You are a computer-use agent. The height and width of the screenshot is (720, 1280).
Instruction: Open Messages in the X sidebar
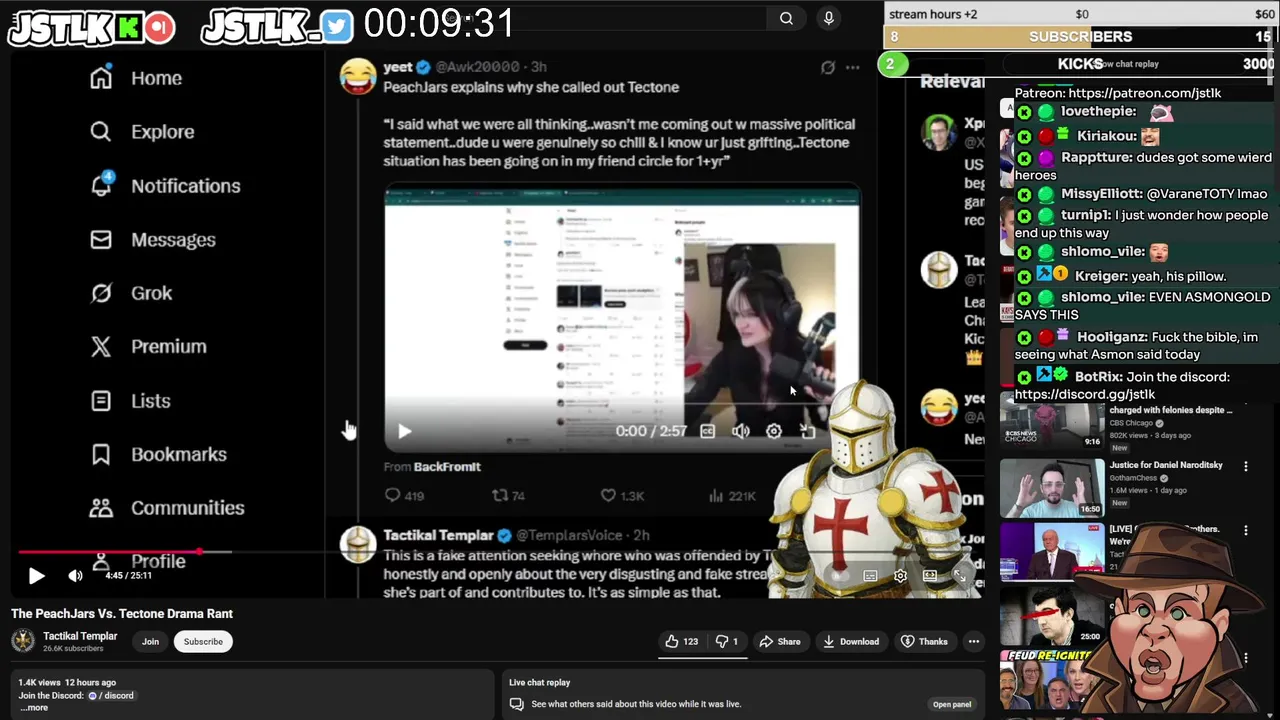152,240
